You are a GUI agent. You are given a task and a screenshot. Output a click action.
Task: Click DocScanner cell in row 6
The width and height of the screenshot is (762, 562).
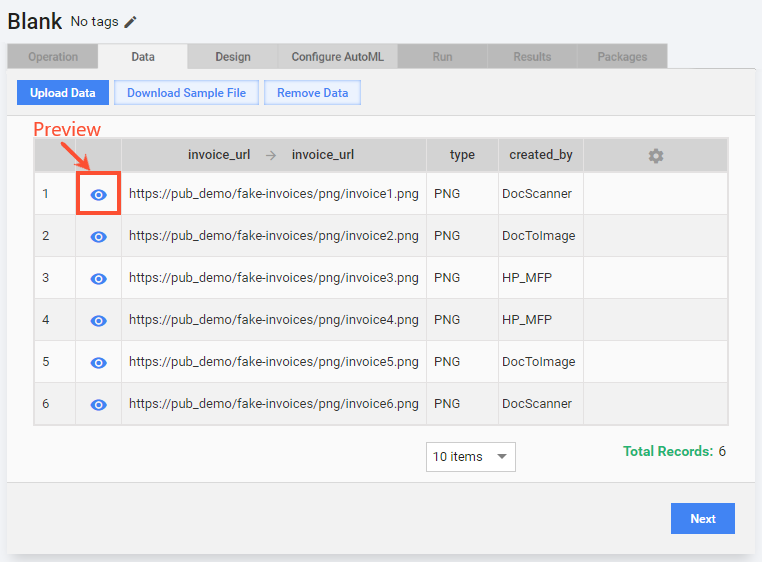point(540,404)
